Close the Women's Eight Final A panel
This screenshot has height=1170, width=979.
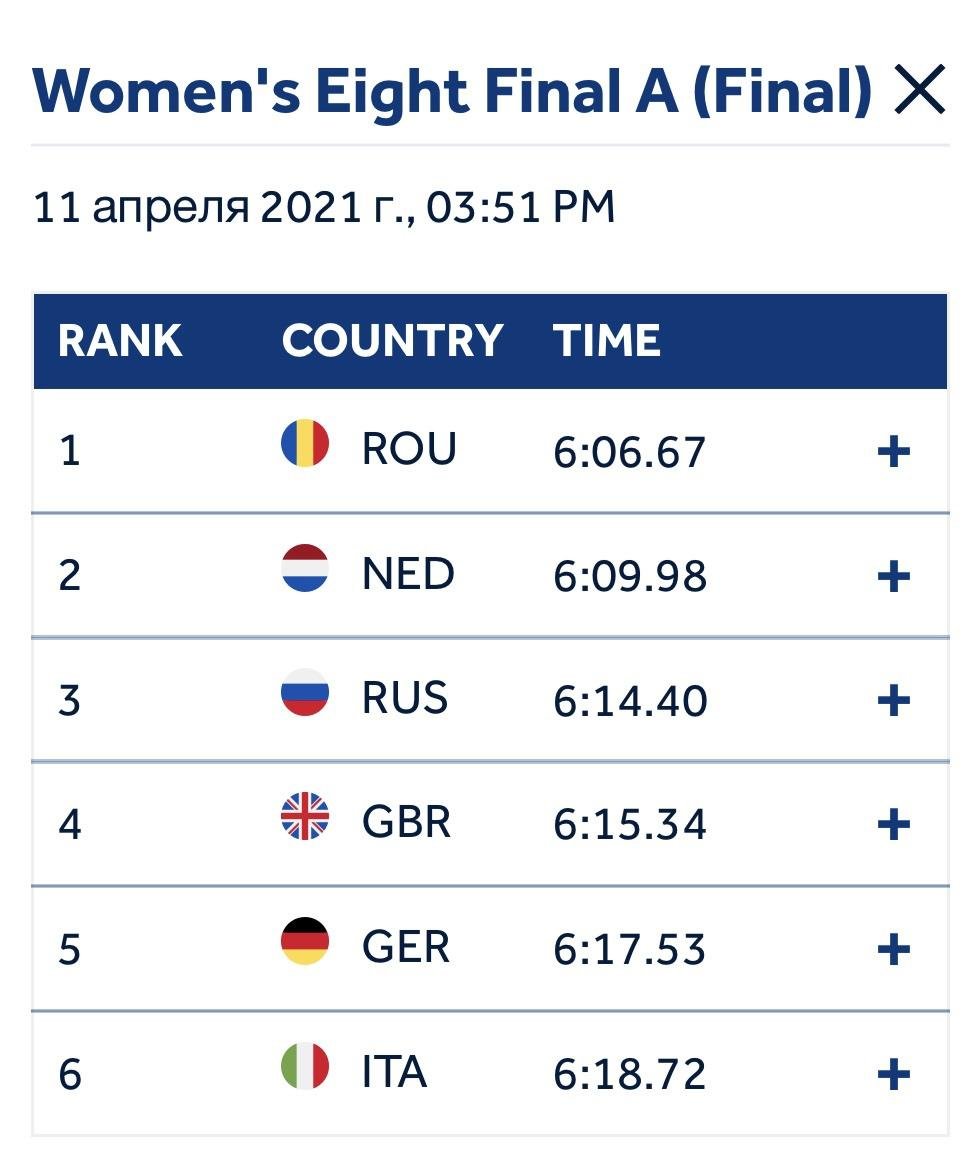pyautogui.click(x=919, y=90)
